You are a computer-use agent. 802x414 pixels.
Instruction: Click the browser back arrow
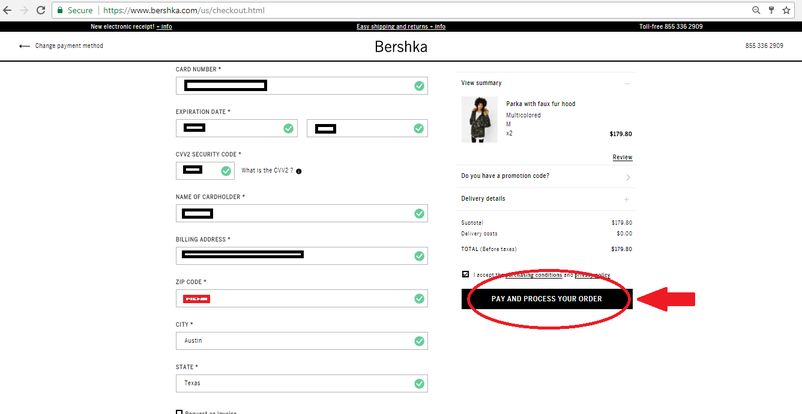[10, 9]
